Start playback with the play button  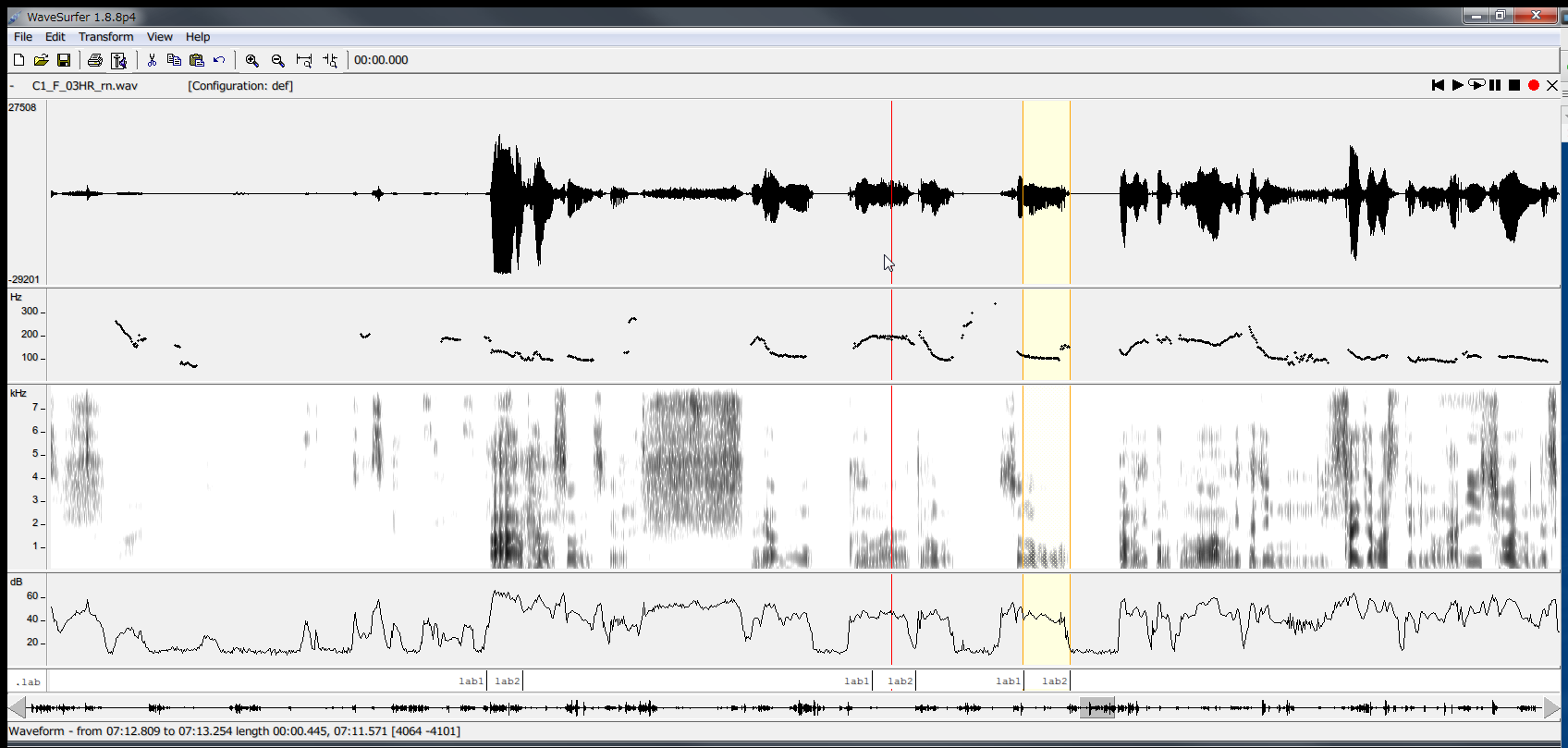point(1457,85)
